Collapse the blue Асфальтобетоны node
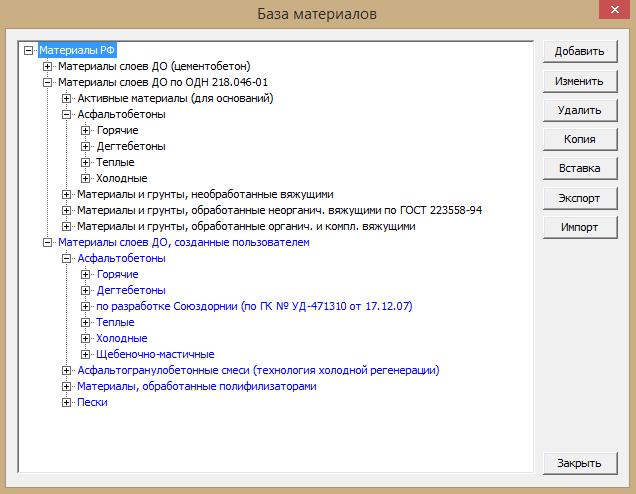This screenshot has height=494, width=636. (x=66, y=258)
